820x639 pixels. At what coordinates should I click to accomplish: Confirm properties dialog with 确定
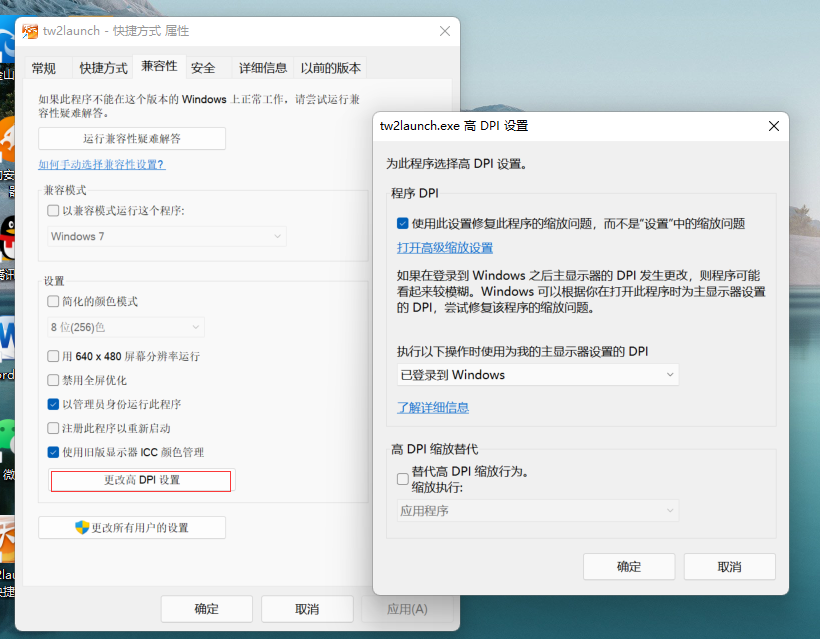click(x=207, y=609)
